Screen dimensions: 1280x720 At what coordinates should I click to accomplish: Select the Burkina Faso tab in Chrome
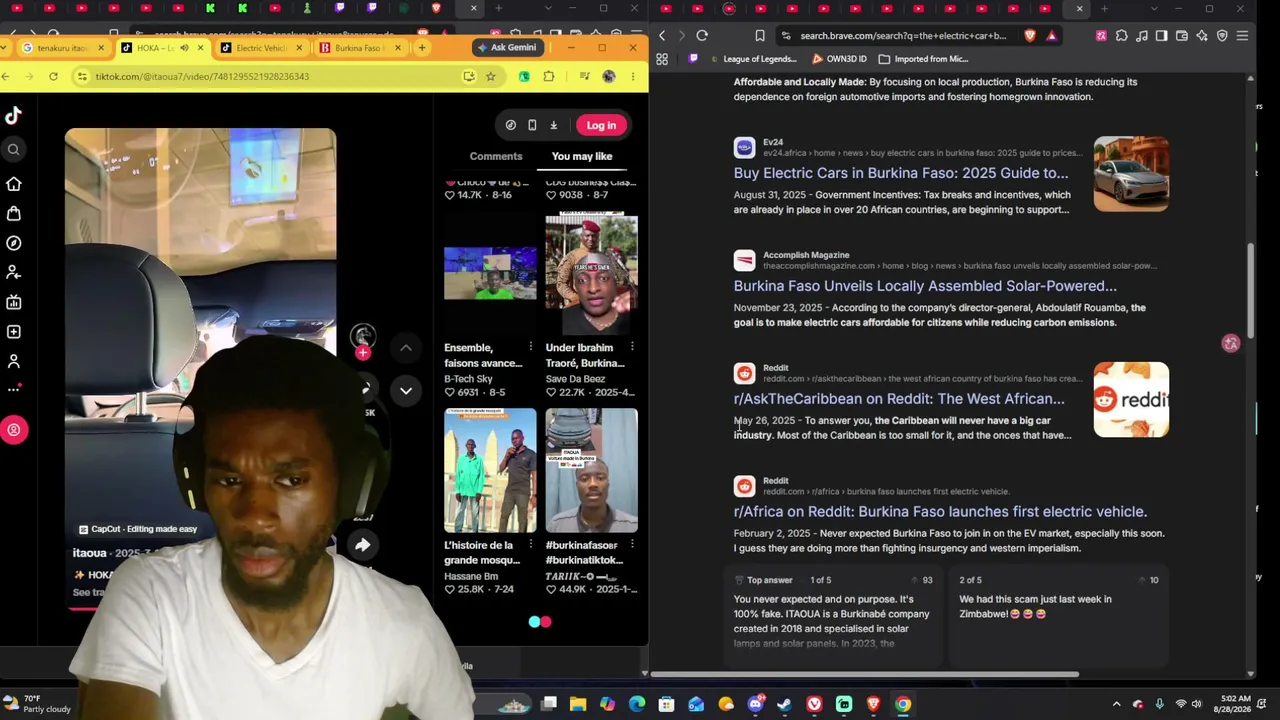point(360,48)
